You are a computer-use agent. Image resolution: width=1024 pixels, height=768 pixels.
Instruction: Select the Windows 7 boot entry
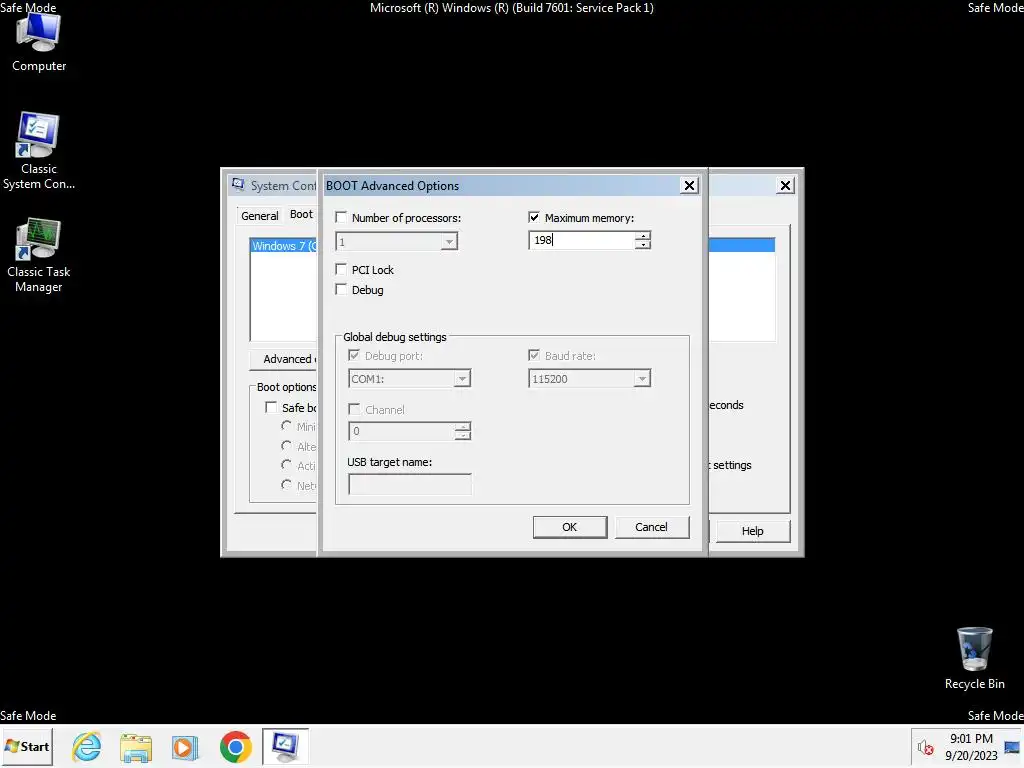point(284,246)
